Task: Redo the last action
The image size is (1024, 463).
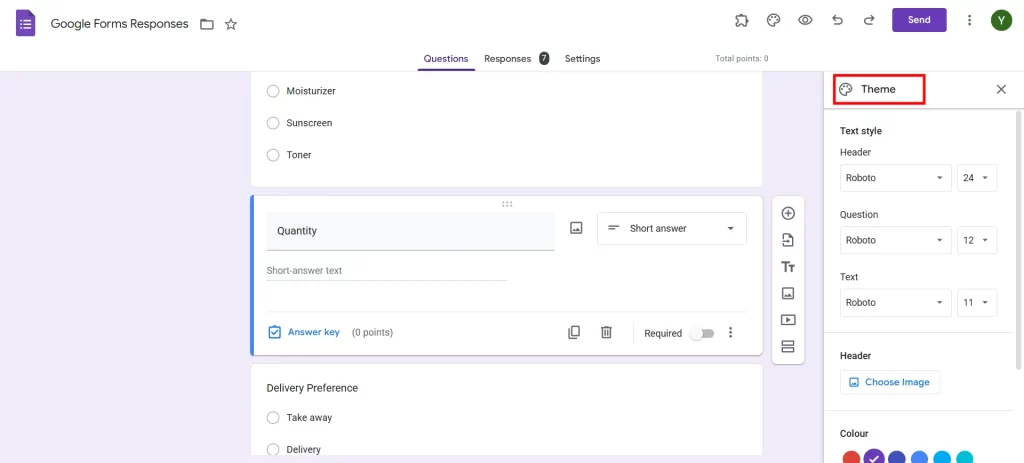Action: point(869,20)
